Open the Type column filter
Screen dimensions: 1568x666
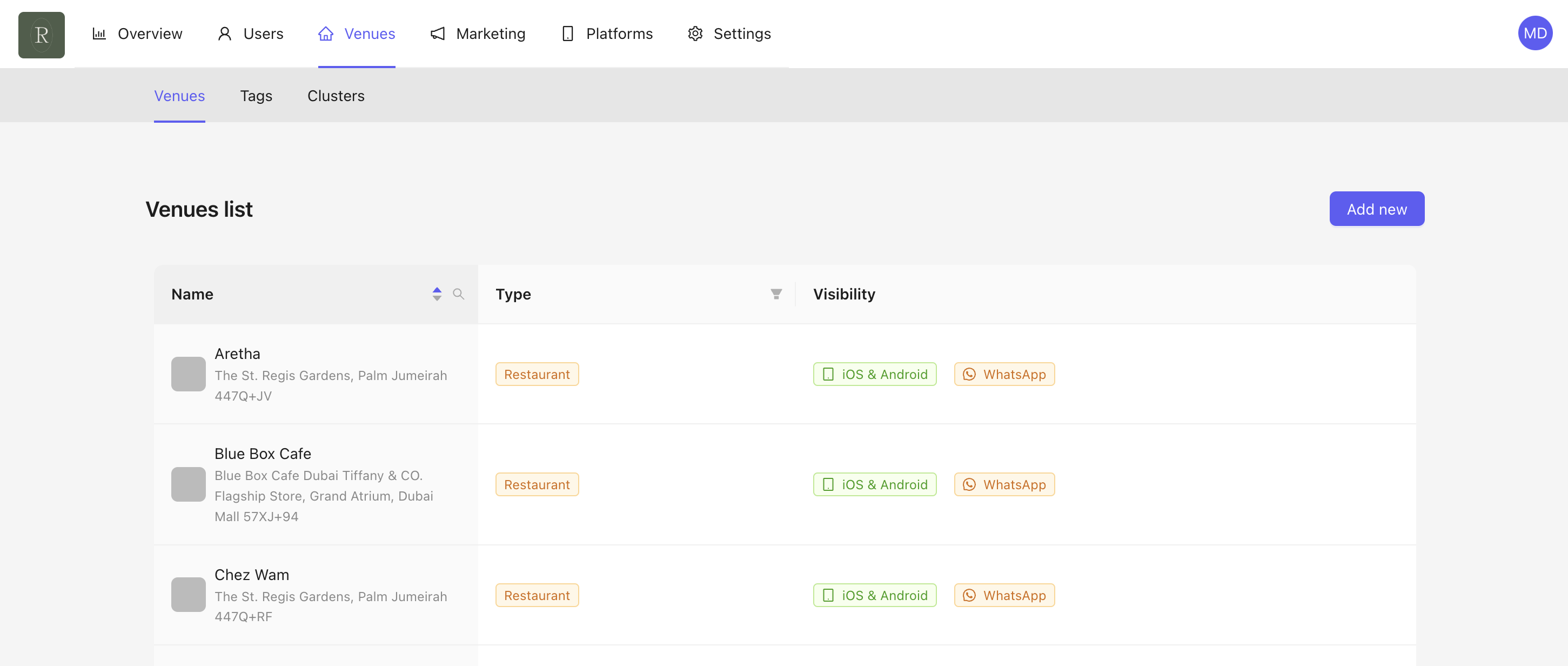click(x=775, y=294)
